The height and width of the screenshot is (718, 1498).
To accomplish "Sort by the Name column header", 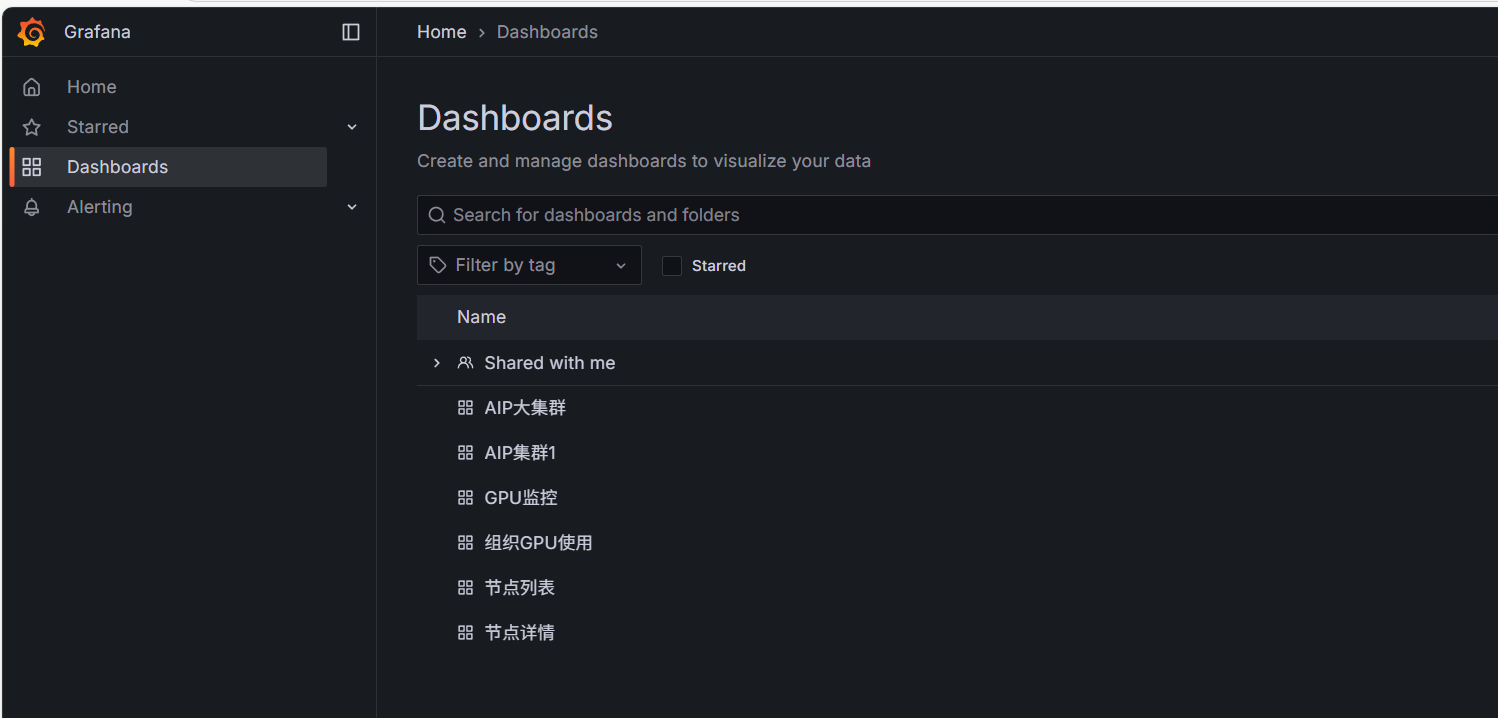I will [481, 317].
